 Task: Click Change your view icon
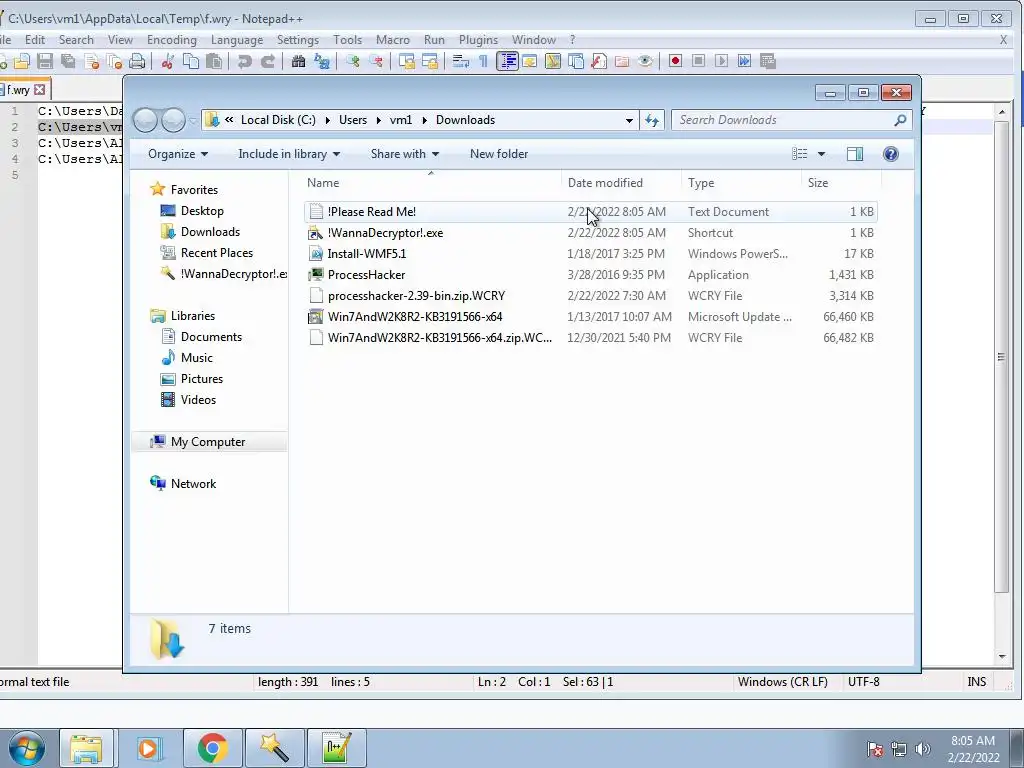click(x=800, y=154)
